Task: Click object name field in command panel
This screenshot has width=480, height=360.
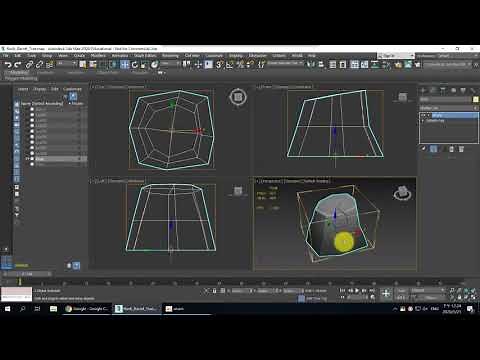Action: pyautogui.click(x=445, y=99)
